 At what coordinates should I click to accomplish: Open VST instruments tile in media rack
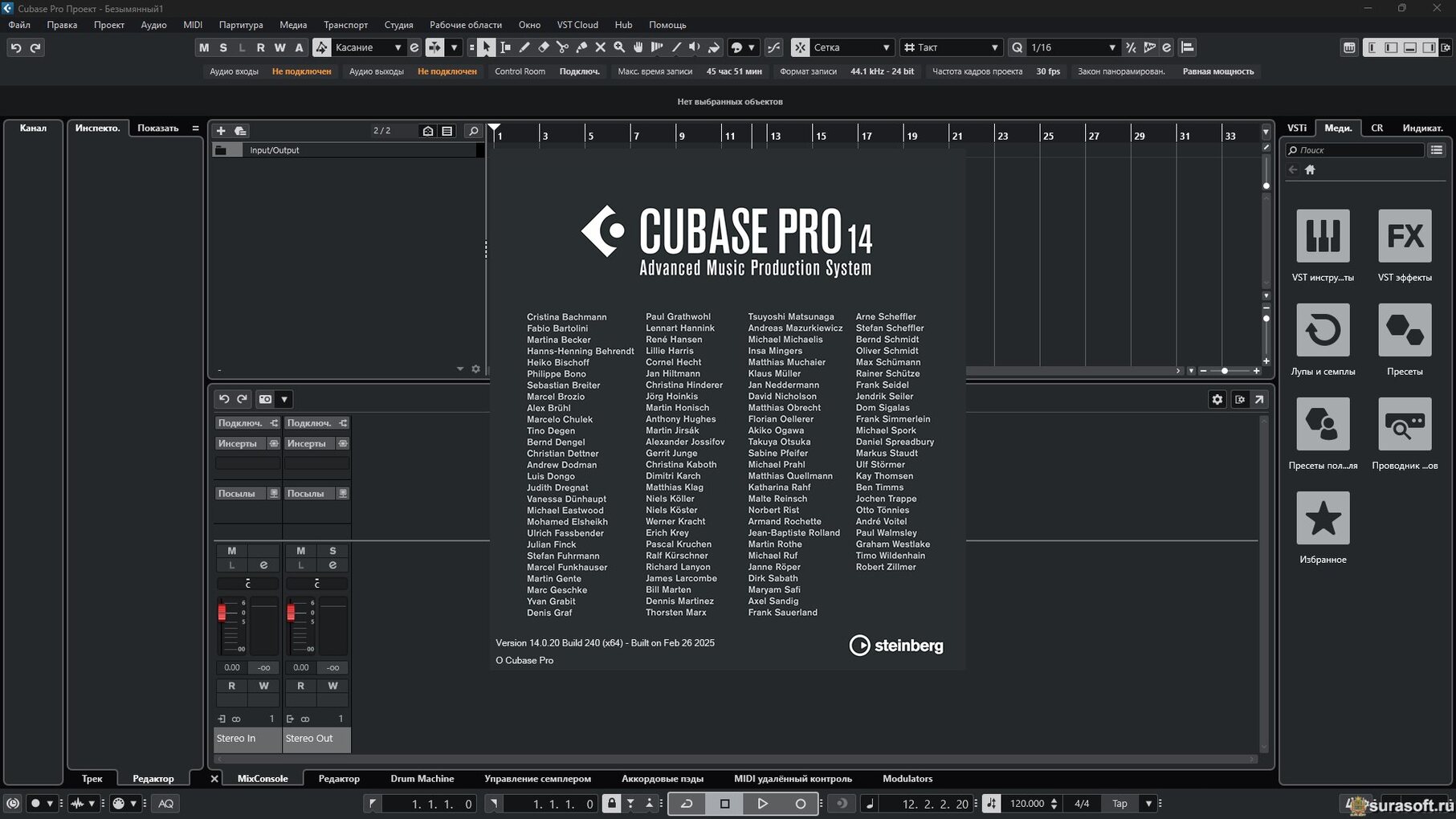point(1323,236)
